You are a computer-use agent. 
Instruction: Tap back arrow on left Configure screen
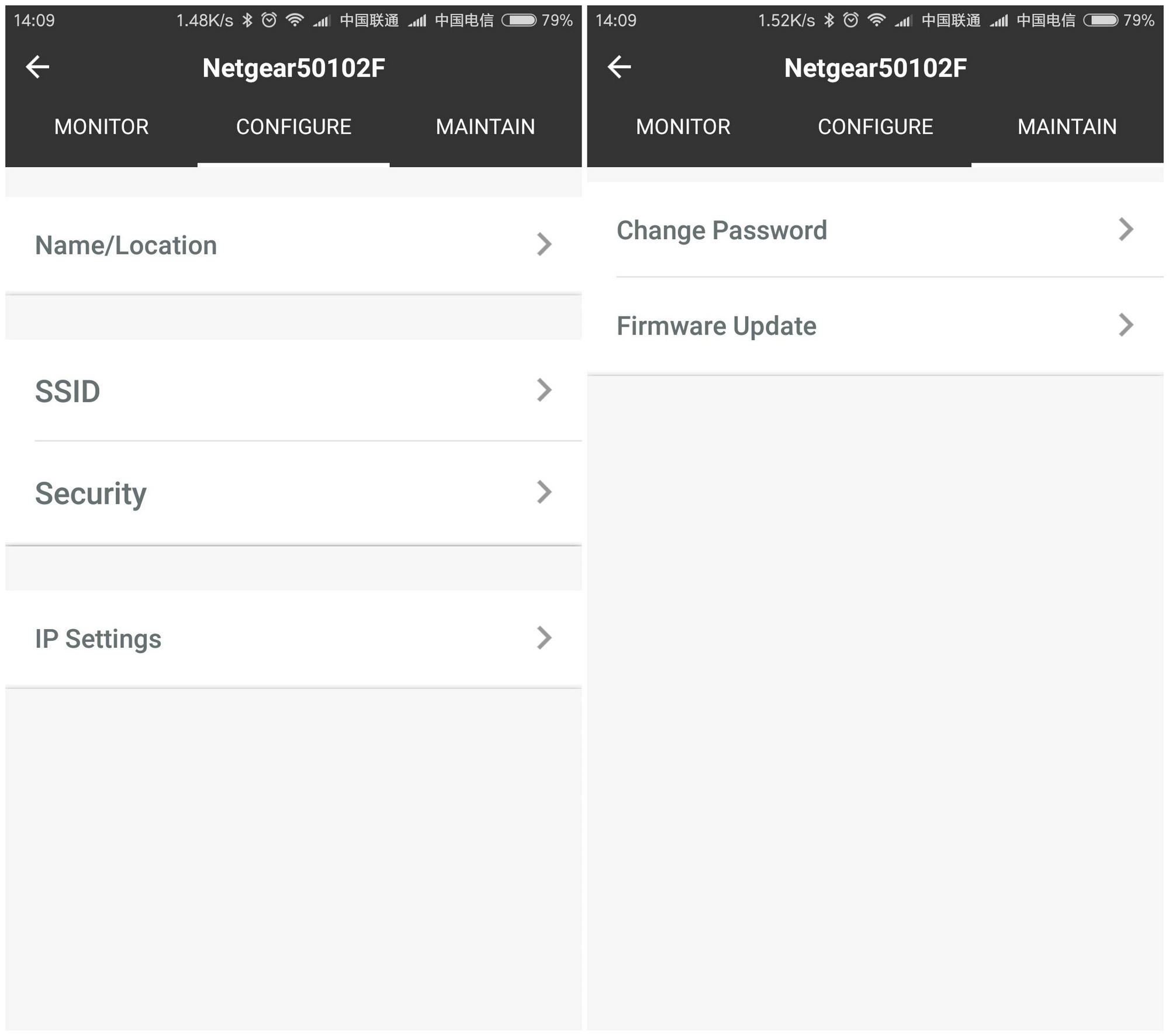click(x=37, y=67)
